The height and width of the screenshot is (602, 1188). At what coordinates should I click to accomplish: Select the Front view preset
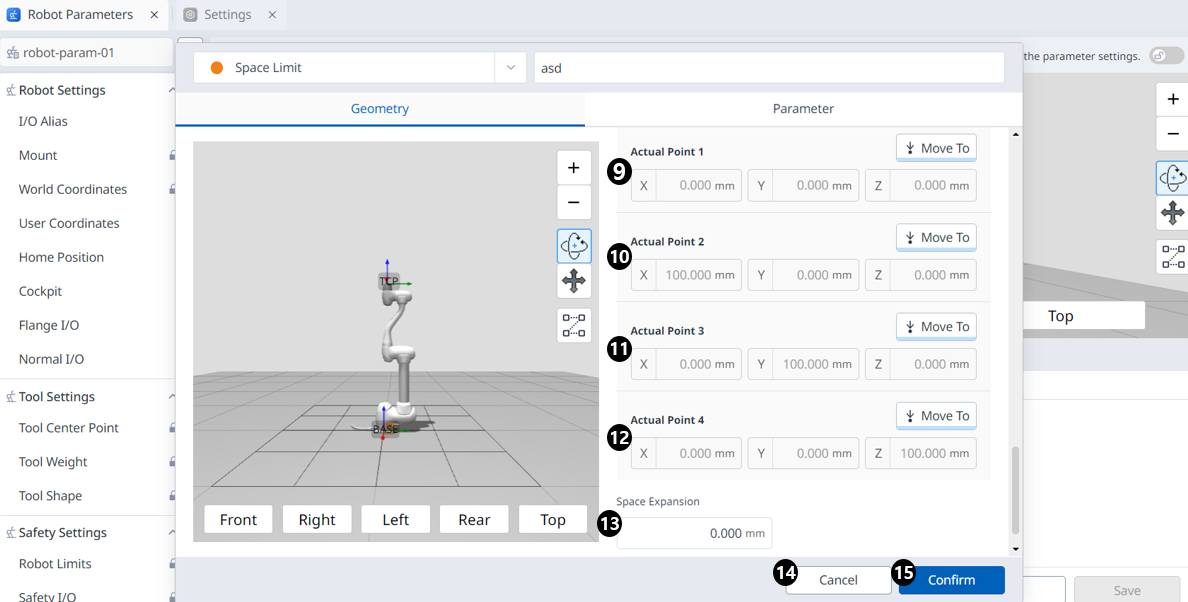click(x=238, y=520)
